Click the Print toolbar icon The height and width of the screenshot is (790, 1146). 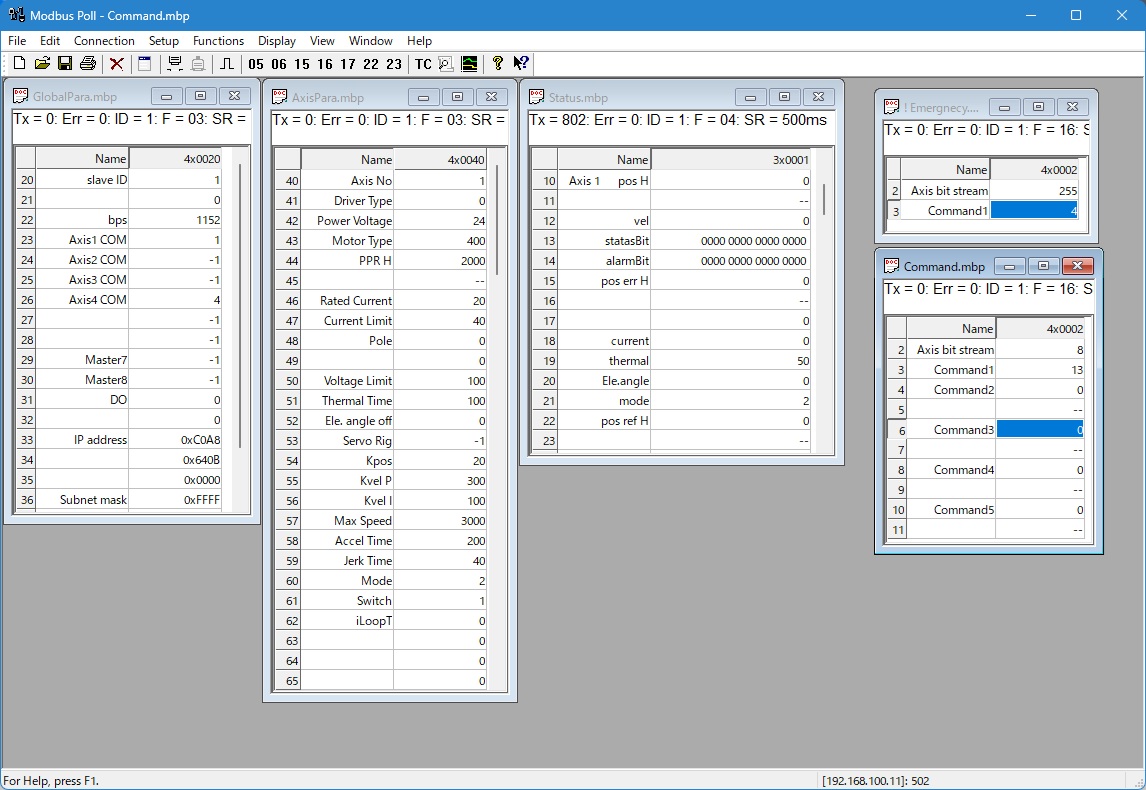tap(88, 64)
